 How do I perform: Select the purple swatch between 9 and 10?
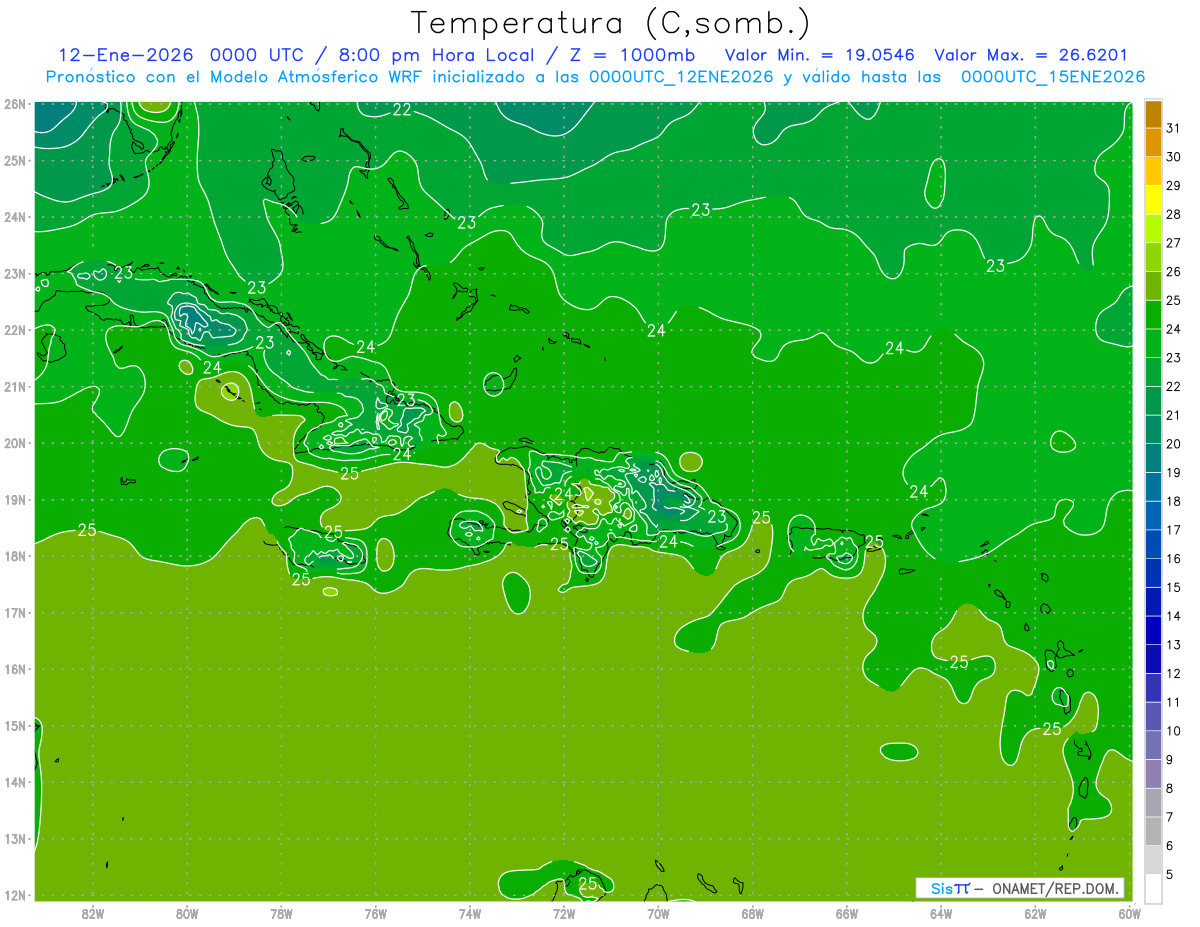click(1153, 745)
